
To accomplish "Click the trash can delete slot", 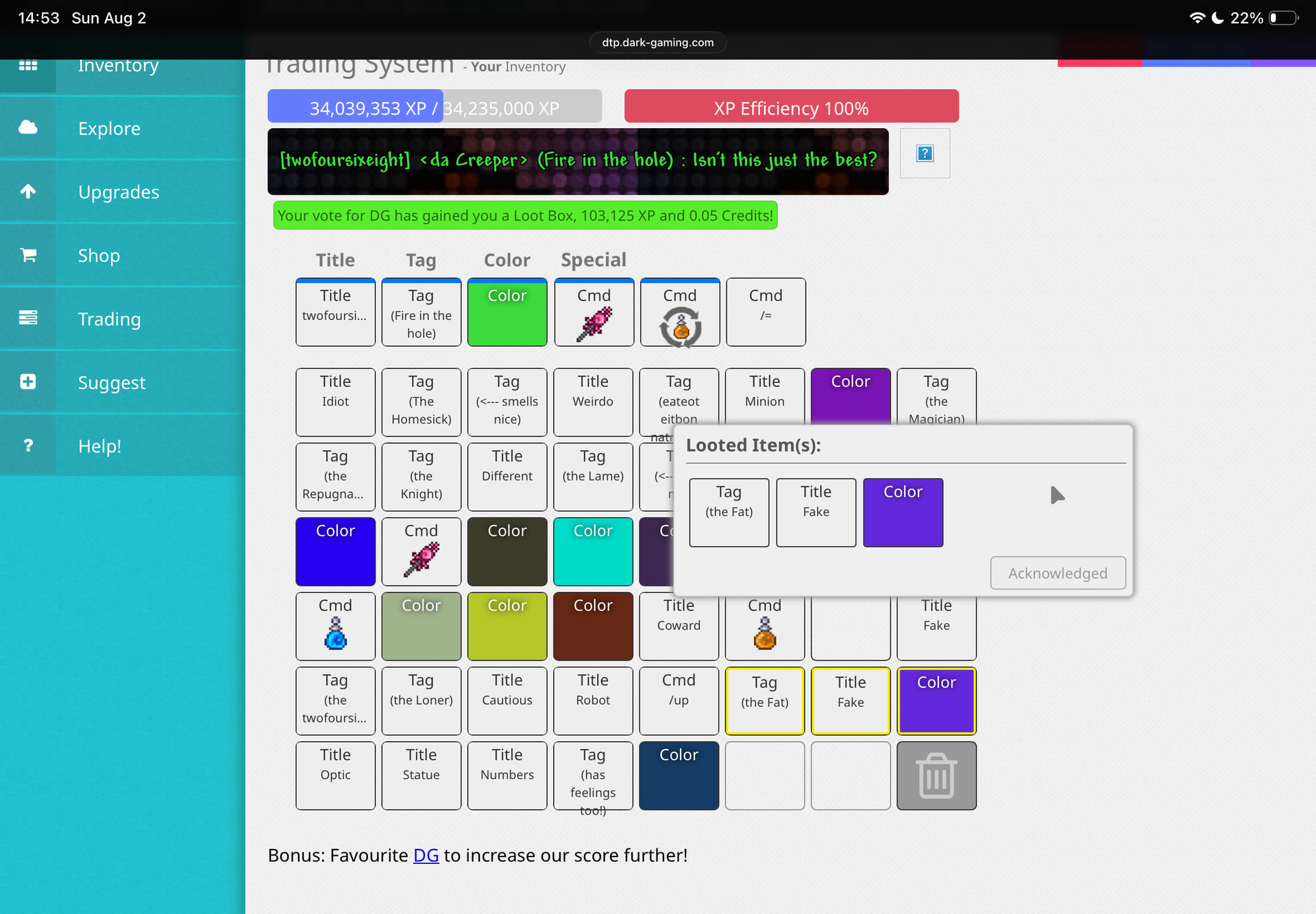I will pos(936,776).
